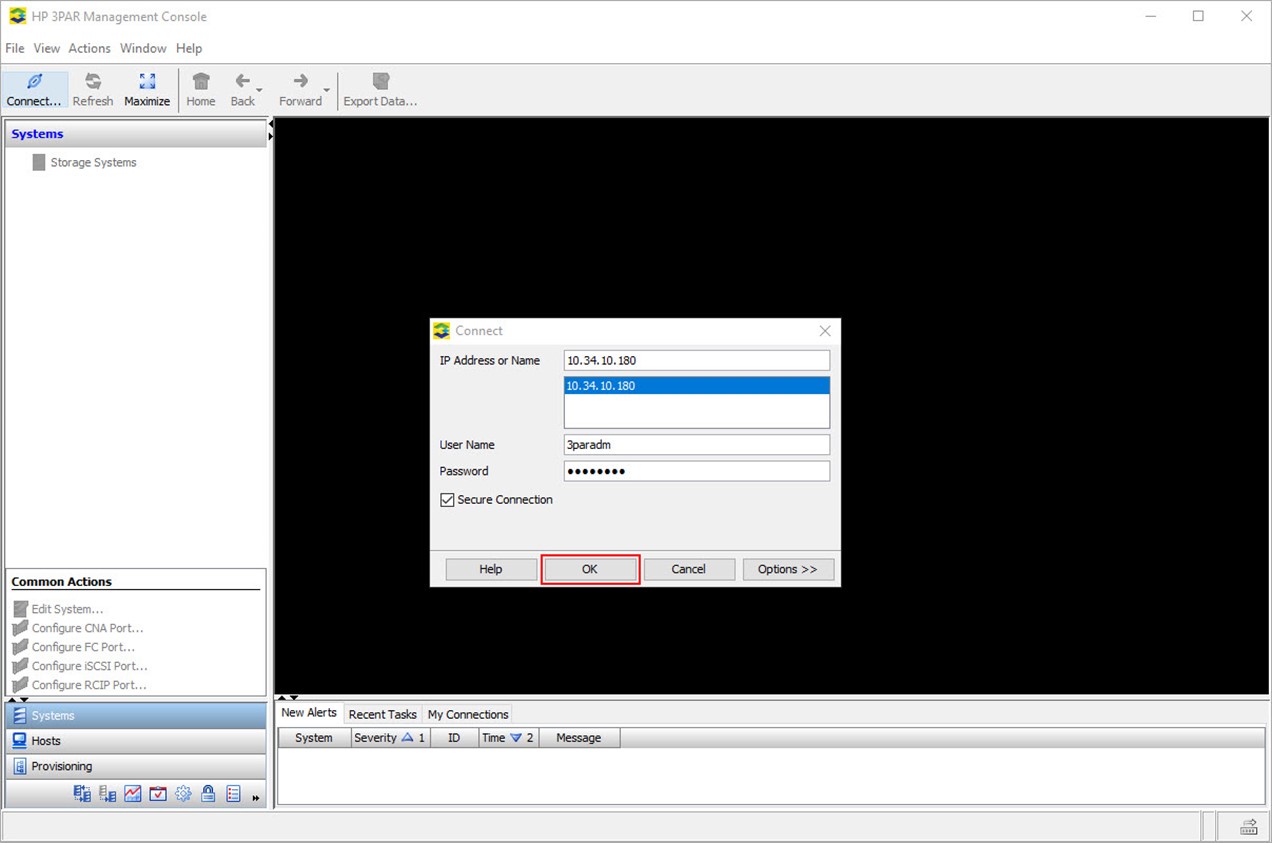This screenshot has width=1272, height=843.
Task: Select the Provisioning navigation bar
Action: (x=135, y=766)
